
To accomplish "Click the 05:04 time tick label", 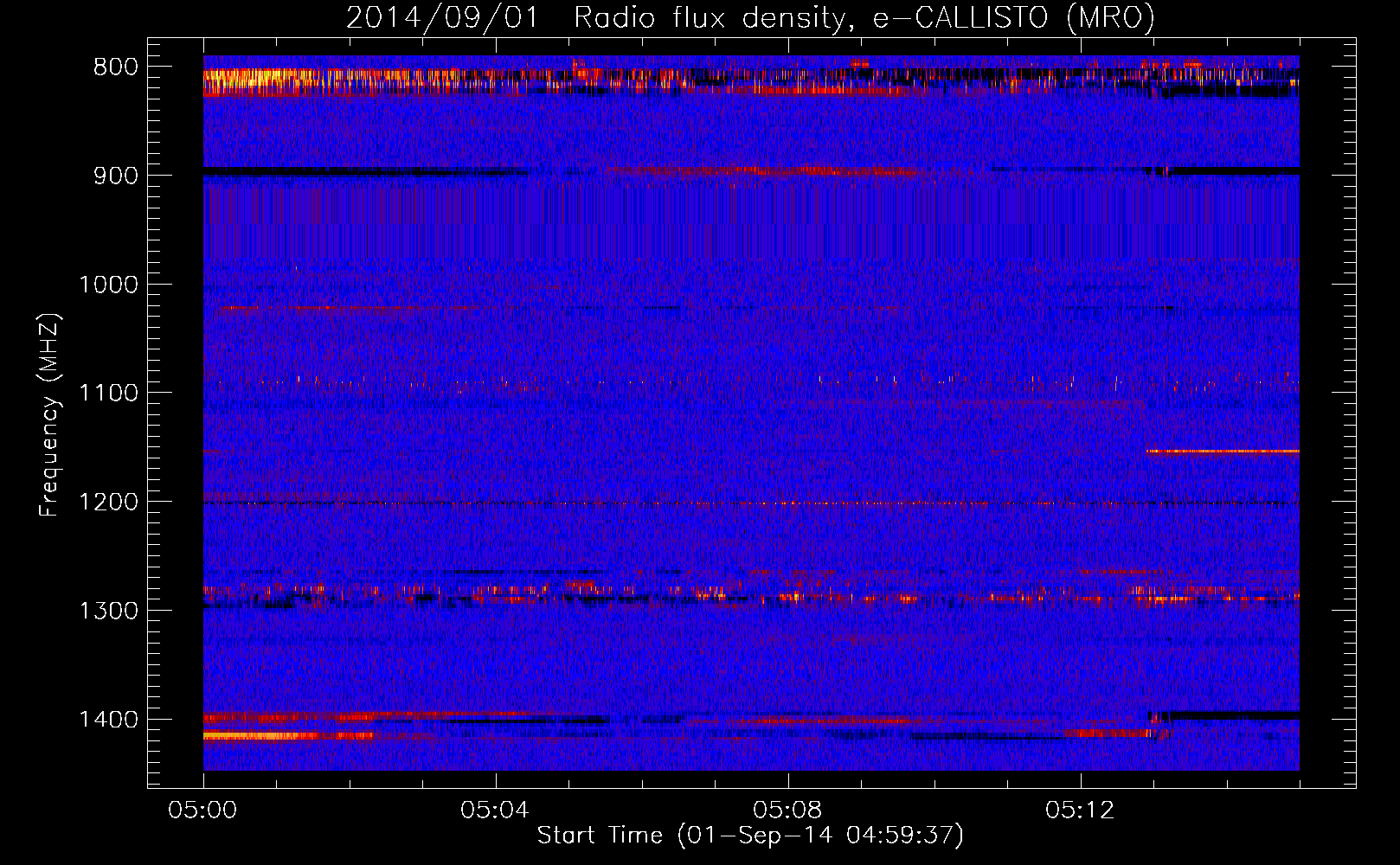I will [x=495, y=811].
